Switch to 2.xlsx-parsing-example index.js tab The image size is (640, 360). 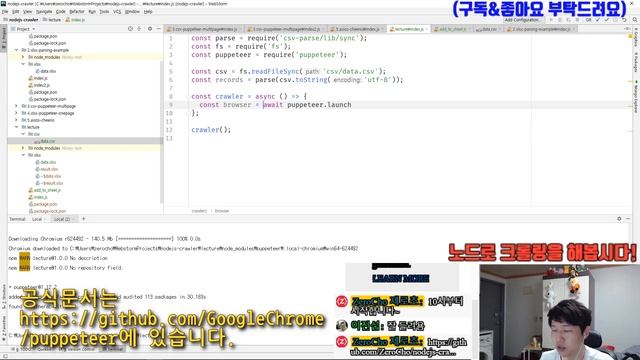click(540, 29)
